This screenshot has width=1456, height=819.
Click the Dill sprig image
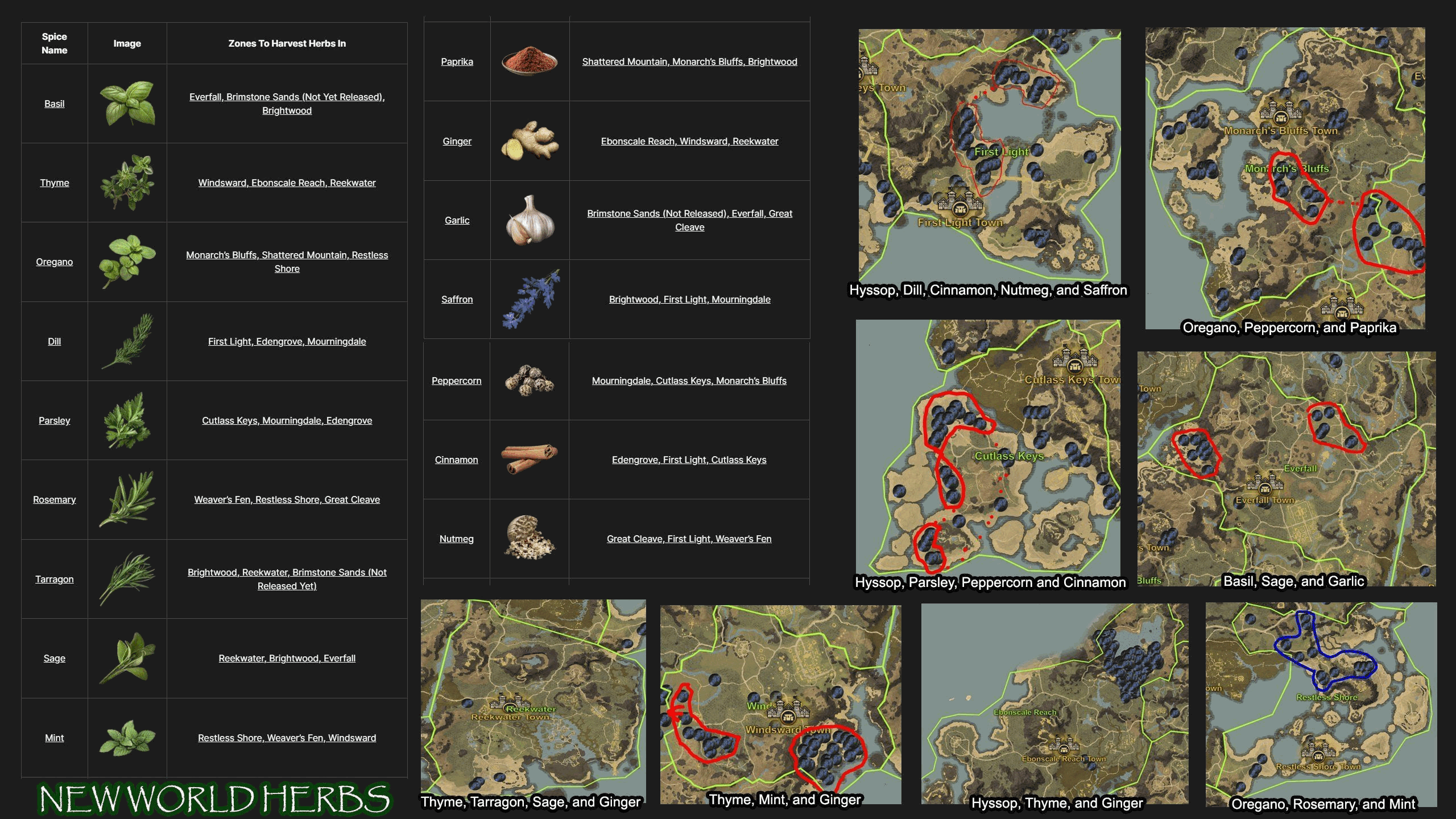coord(128,341)
